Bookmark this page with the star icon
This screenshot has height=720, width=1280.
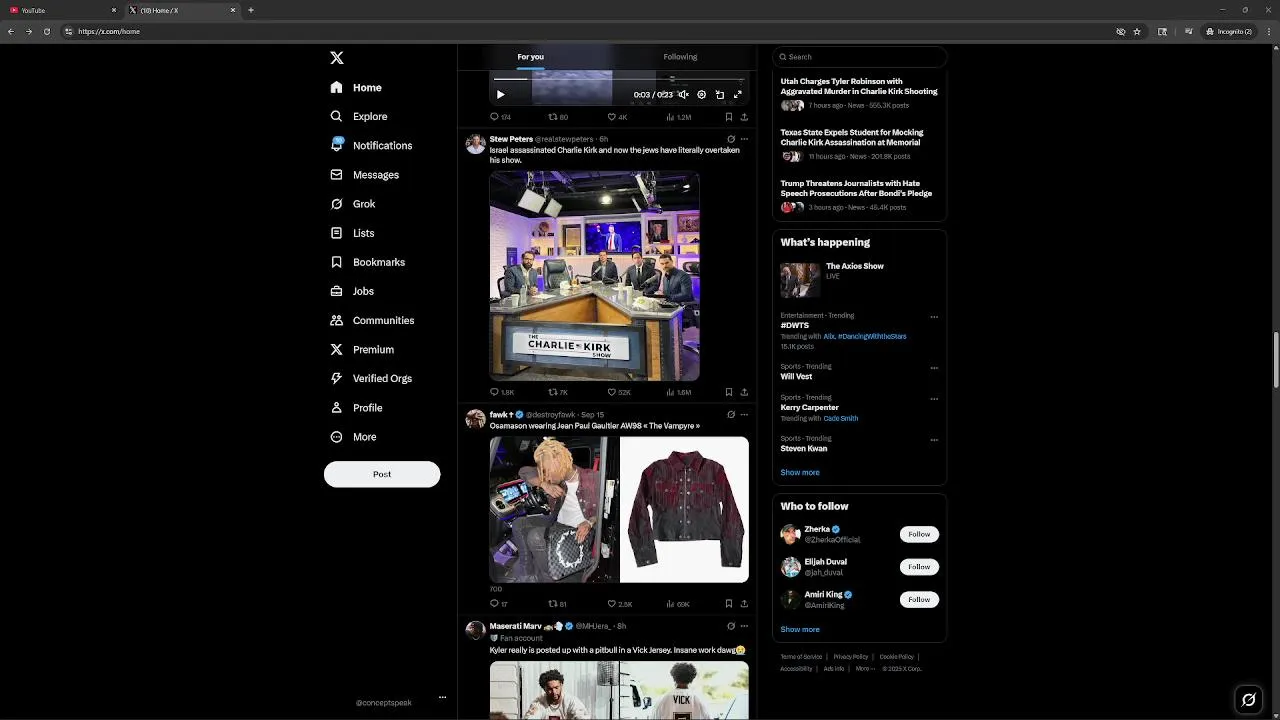pos(1137,31)
